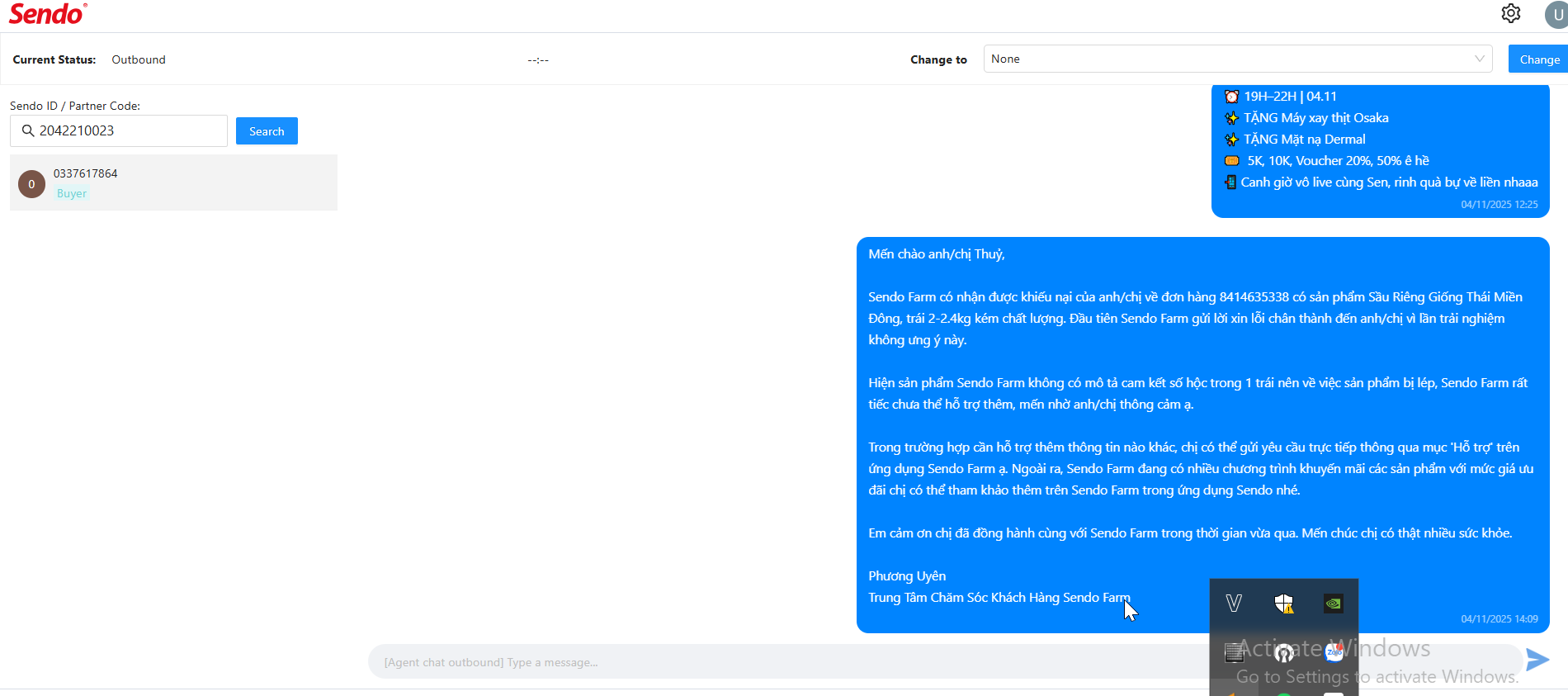Click the 'Sendo ID / Partner Code:' label
The height and width of the screenshot is (696, 1568).
pyautogui.click(x=75, y=106)
